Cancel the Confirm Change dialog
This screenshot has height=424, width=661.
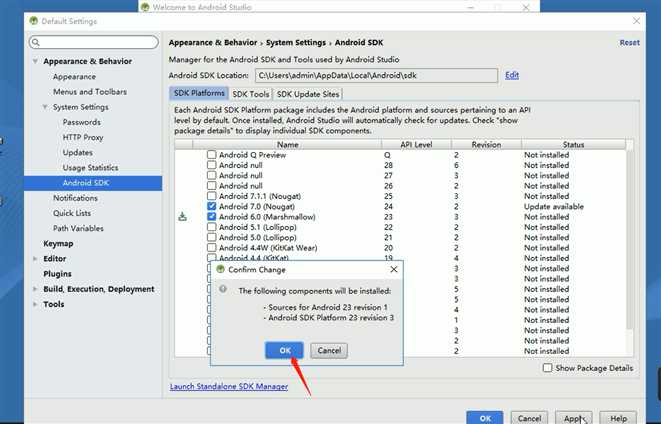pyautogui.click(x=329, y=350)
